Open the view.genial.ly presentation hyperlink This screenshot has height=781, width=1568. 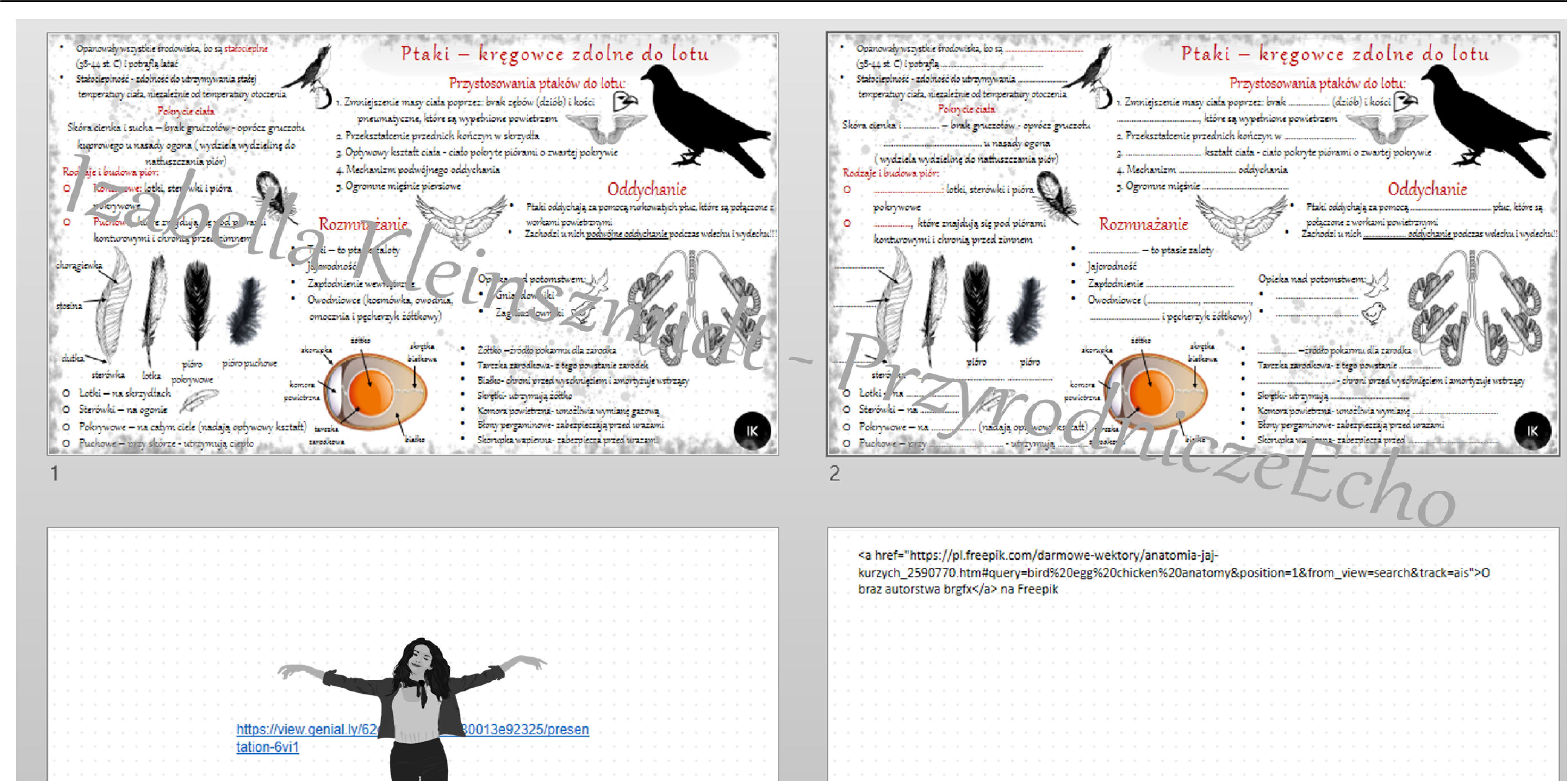click(304, 729)
